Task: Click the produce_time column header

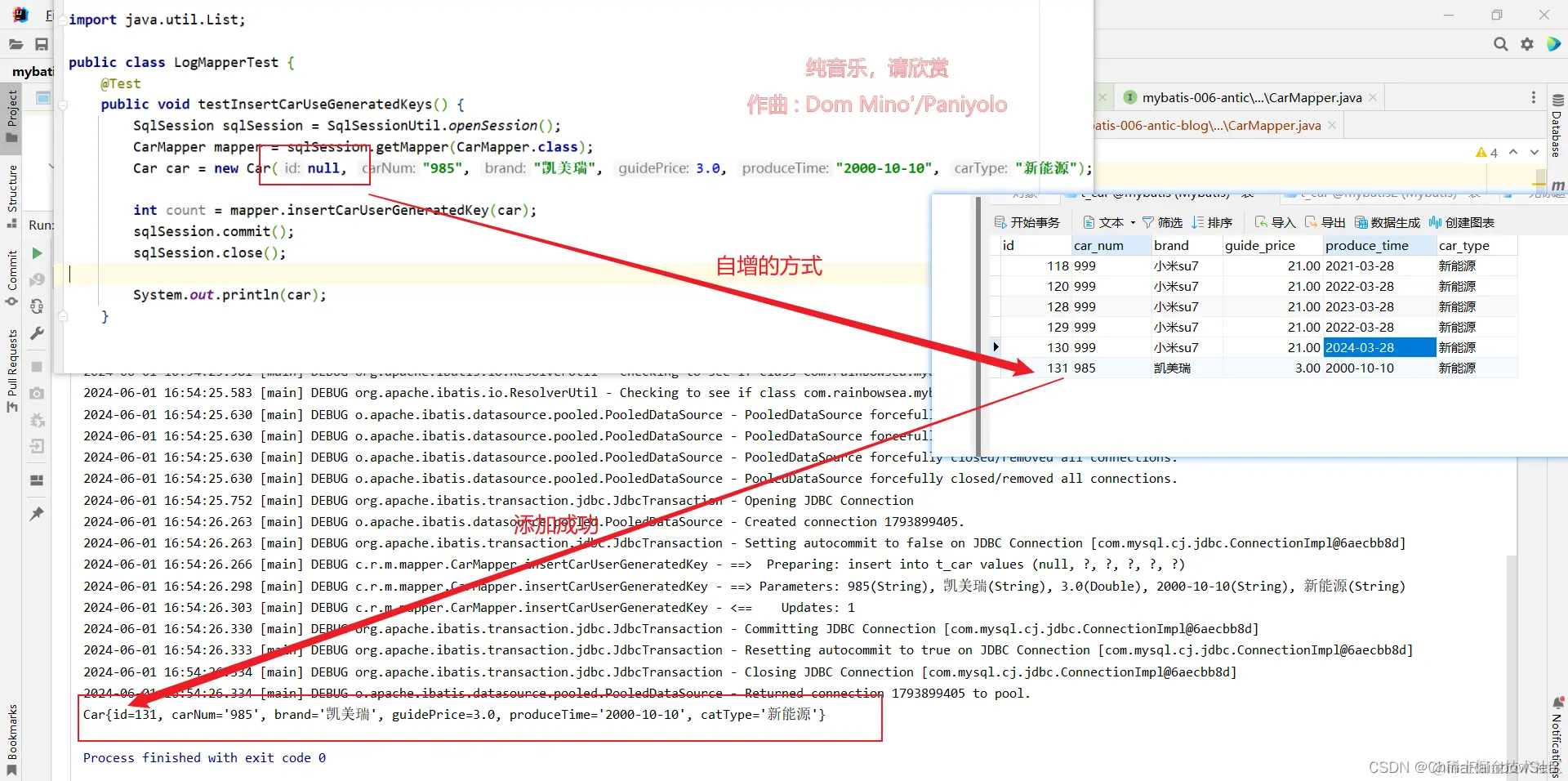Action: point(1379,245)
